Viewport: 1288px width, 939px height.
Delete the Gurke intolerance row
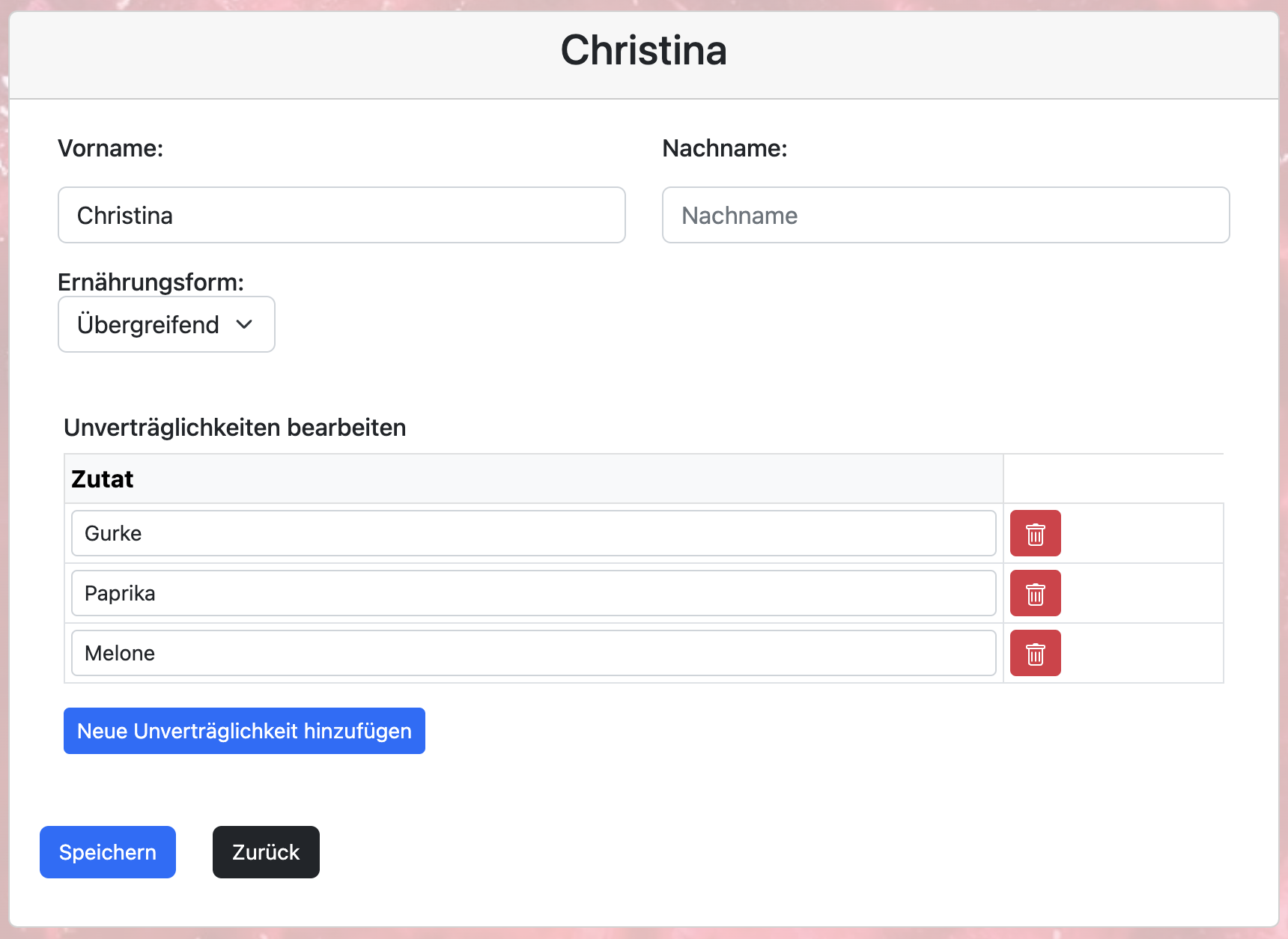click(x=1035, y=533)
